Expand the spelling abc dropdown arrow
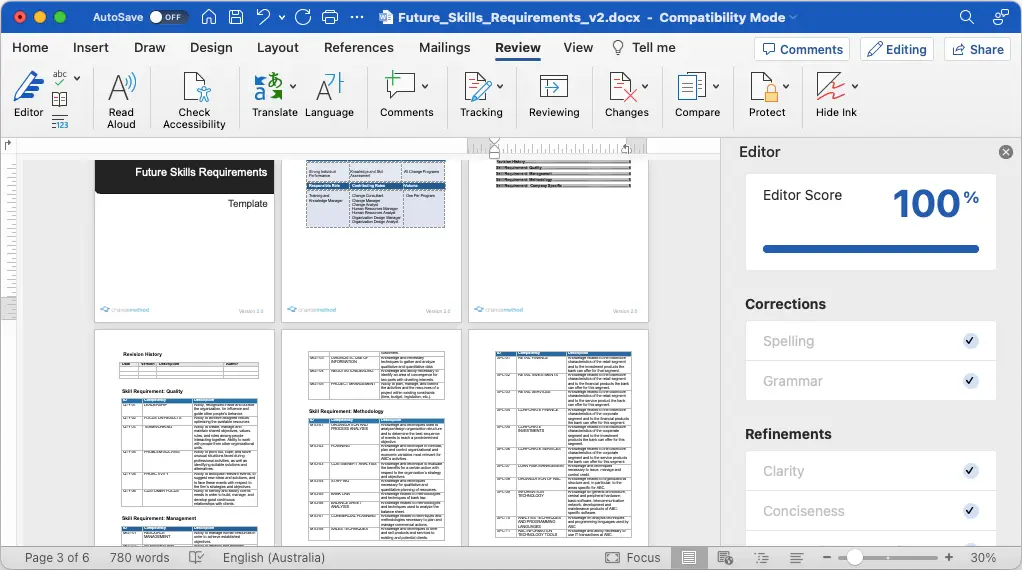This screenshot has height=570, width=1022. pyautogui.click(x=77, y=78)
